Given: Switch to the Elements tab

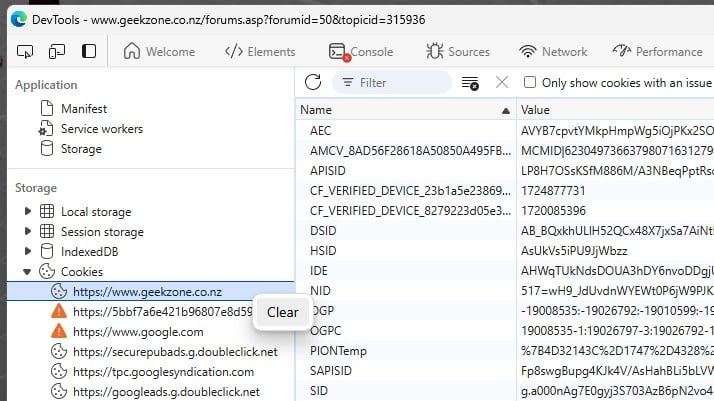Looking at the screenshot, I should coord(260,51).
